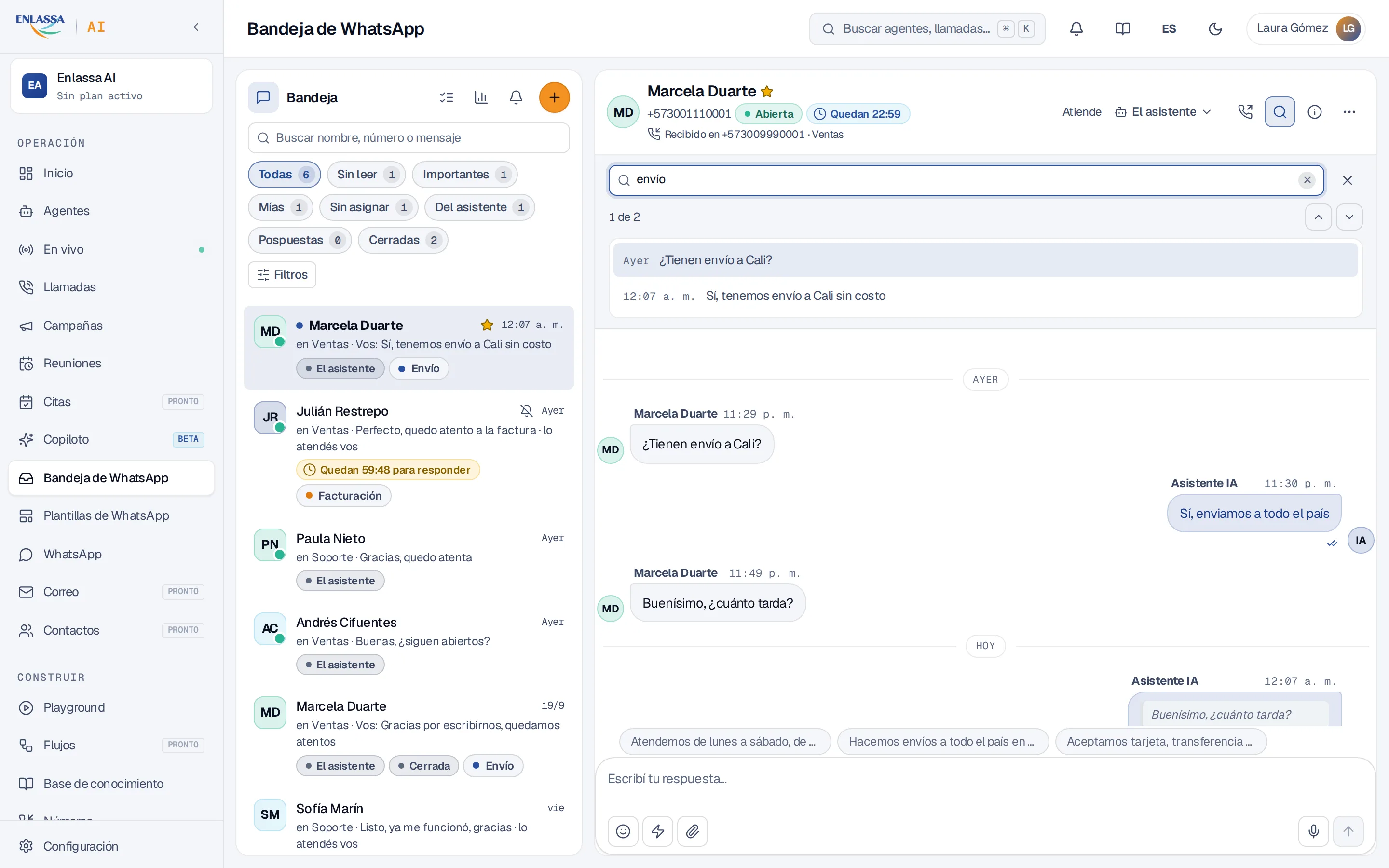Click the attach file paperclip icon

[x=692, y=831]
